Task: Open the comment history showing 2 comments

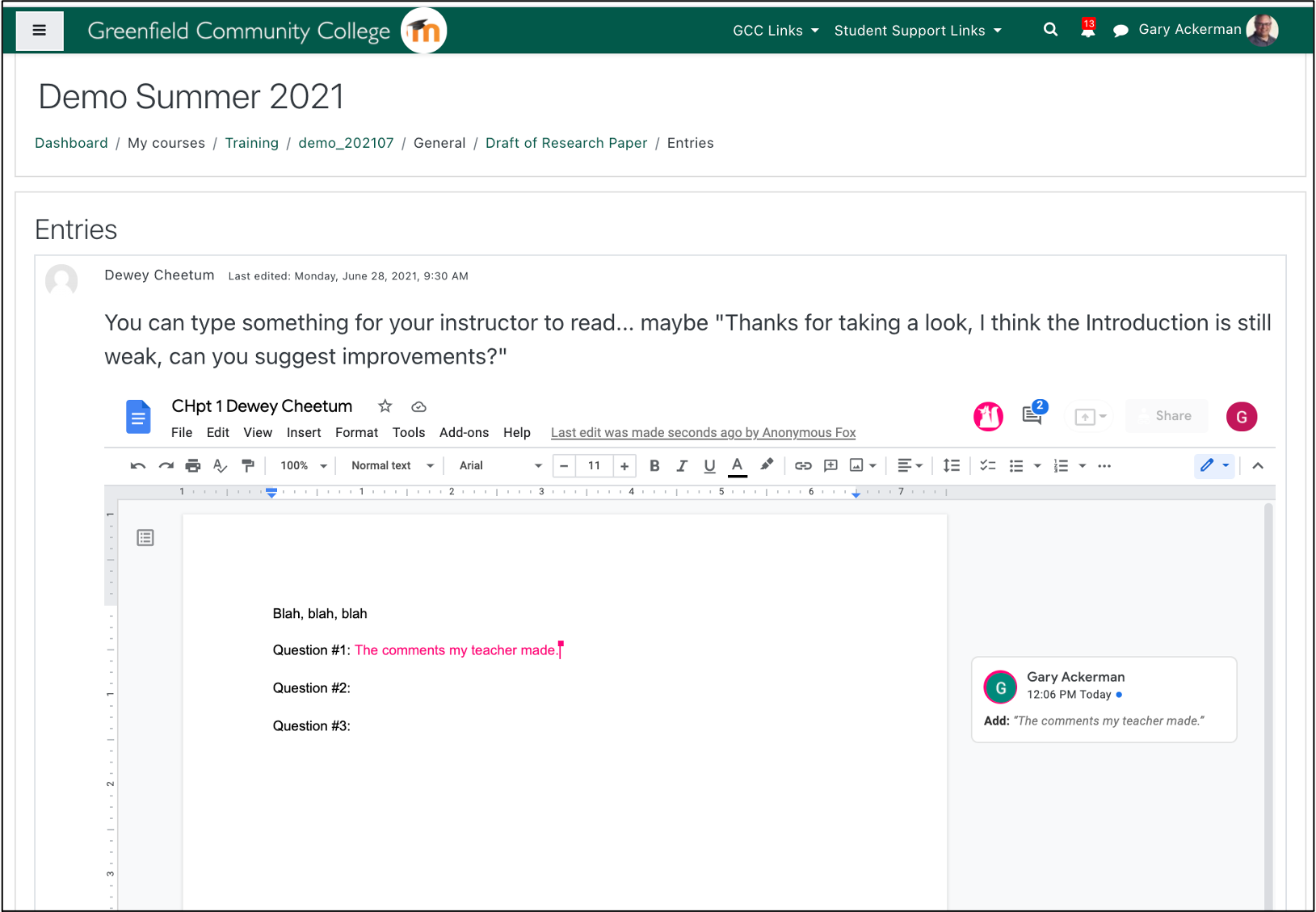Action: pyautogui.click(x=1032, y=416)
